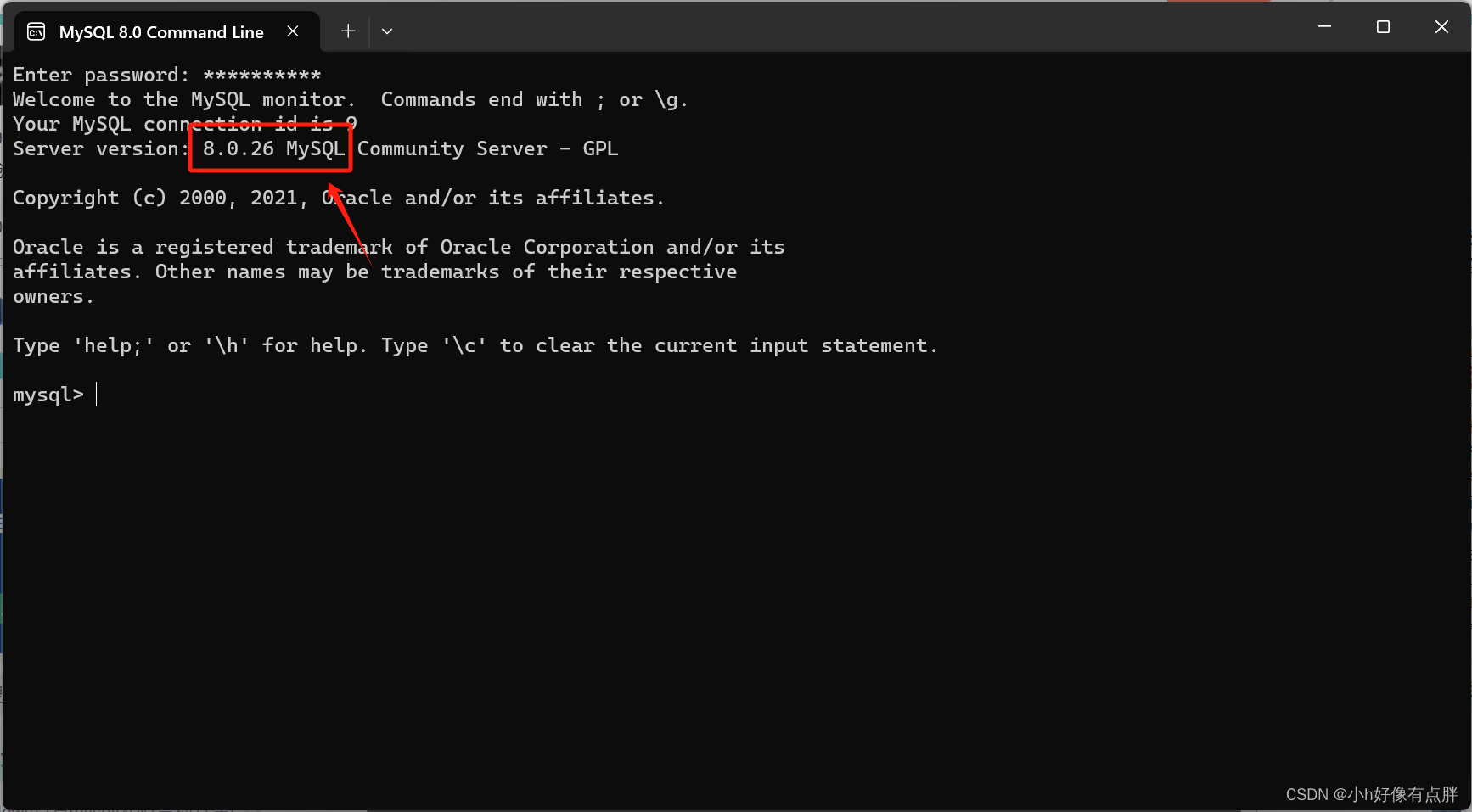Click the empty title bar area beside the tabs
The image size is (1472, 812).
click(x=849, y=27)
